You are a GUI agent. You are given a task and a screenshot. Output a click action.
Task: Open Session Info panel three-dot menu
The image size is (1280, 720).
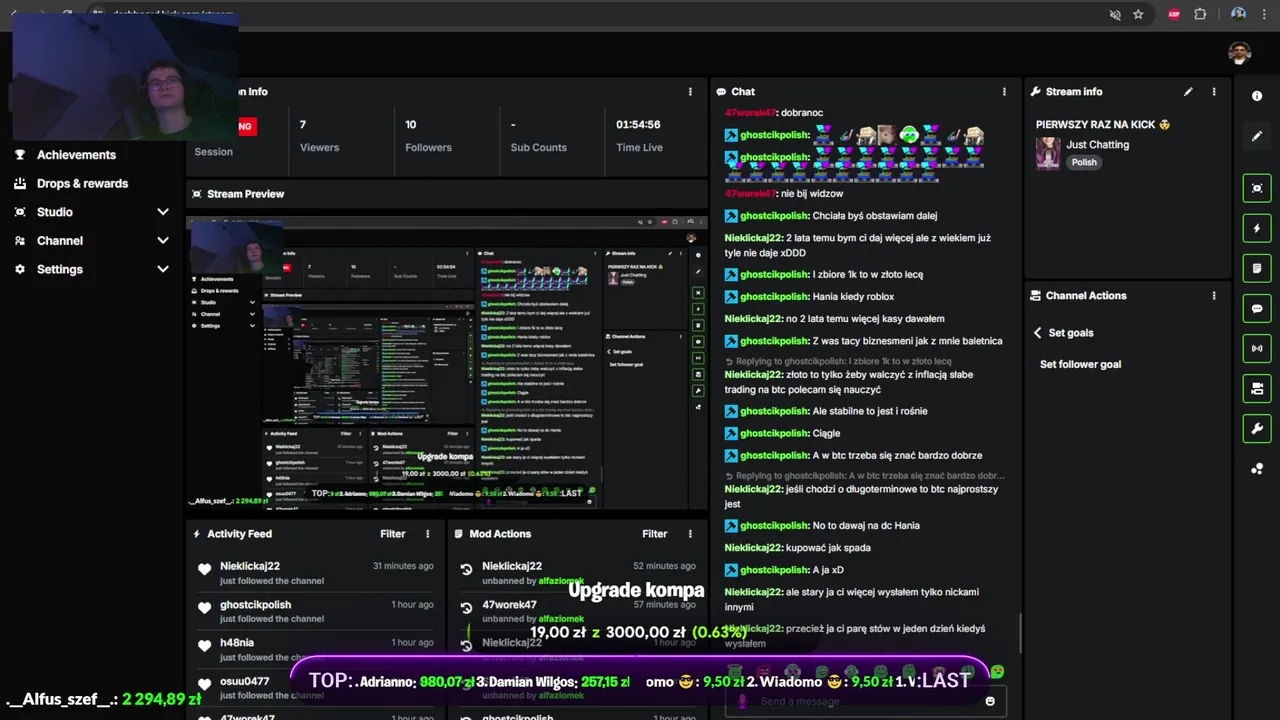click(690, 92)
